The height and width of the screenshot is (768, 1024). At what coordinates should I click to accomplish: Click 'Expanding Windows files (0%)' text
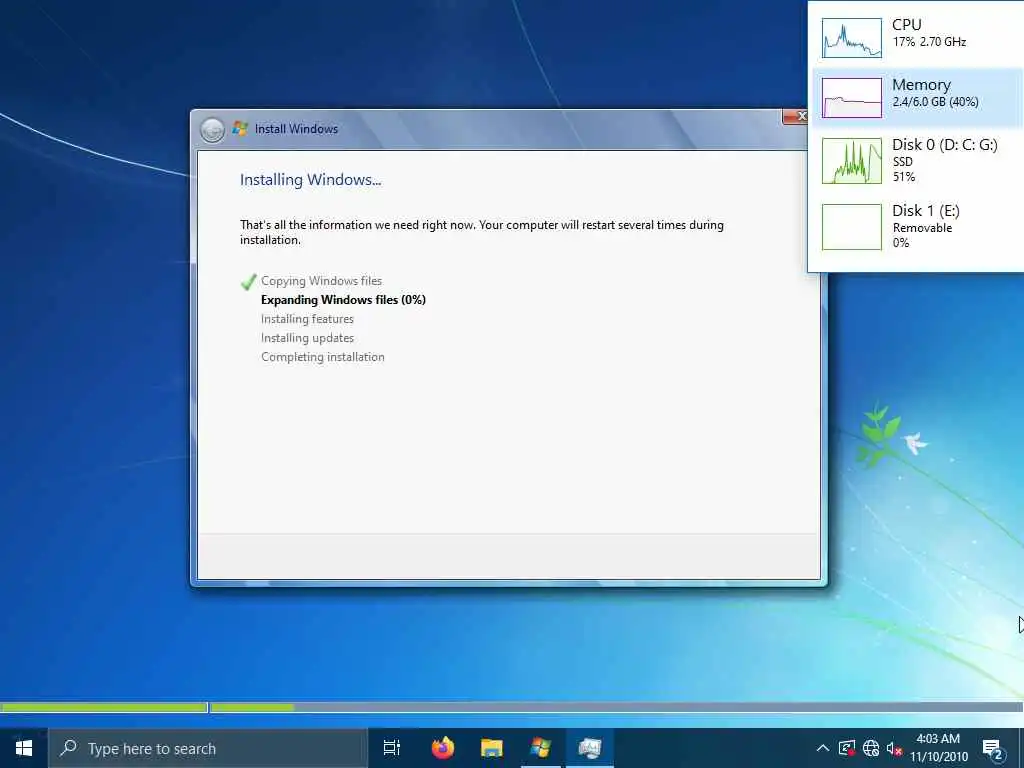pos(344,300)
